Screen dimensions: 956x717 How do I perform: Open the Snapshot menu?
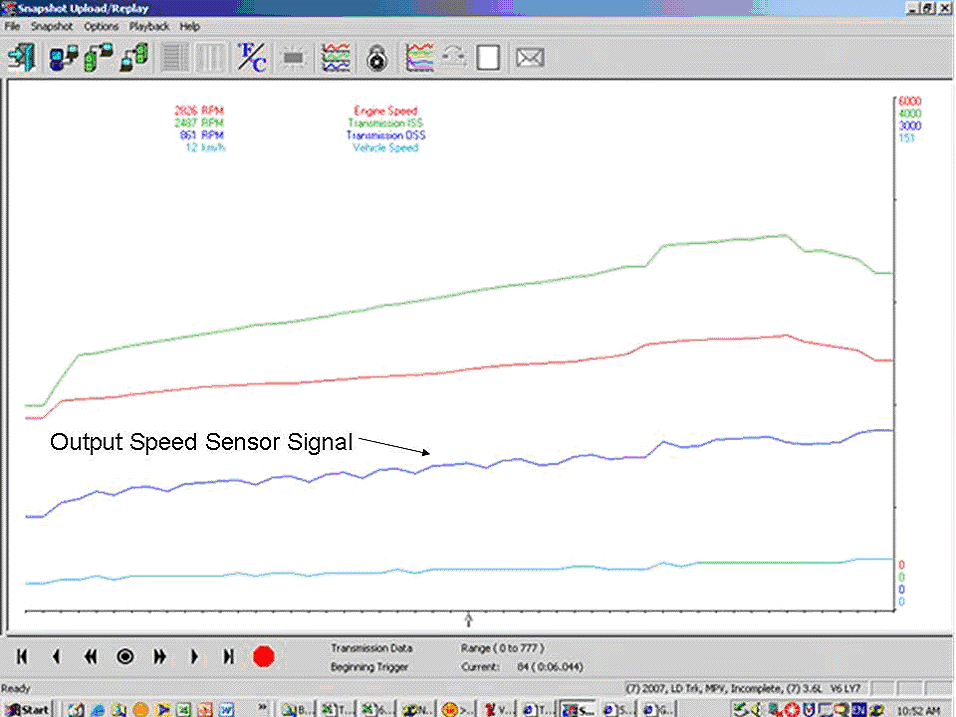click(51, 26)
